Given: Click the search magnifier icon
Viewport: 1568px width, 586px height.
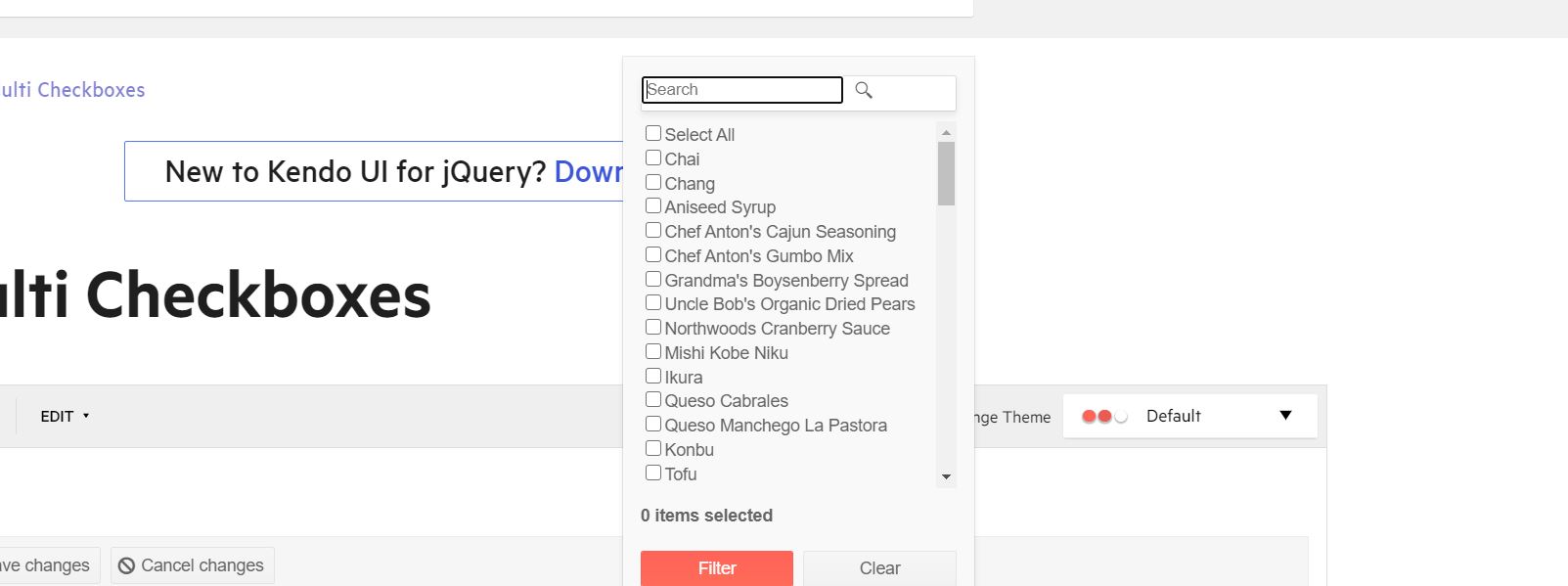Looking at the screenshot, I should click(864, 90).
